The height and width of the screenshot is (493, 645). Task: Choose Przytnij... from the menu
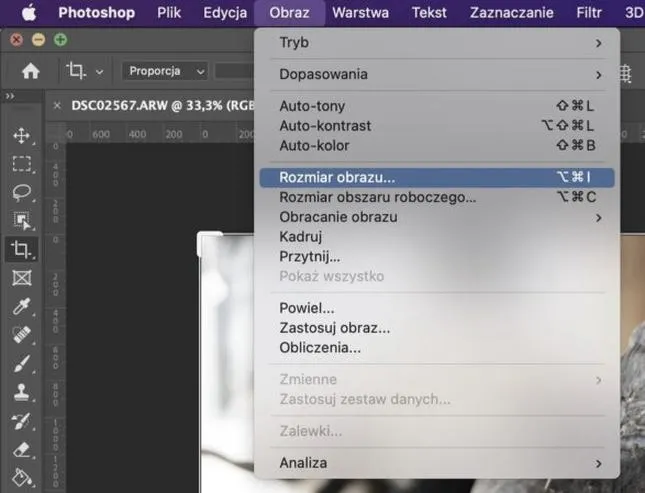[x=437, y=256]
